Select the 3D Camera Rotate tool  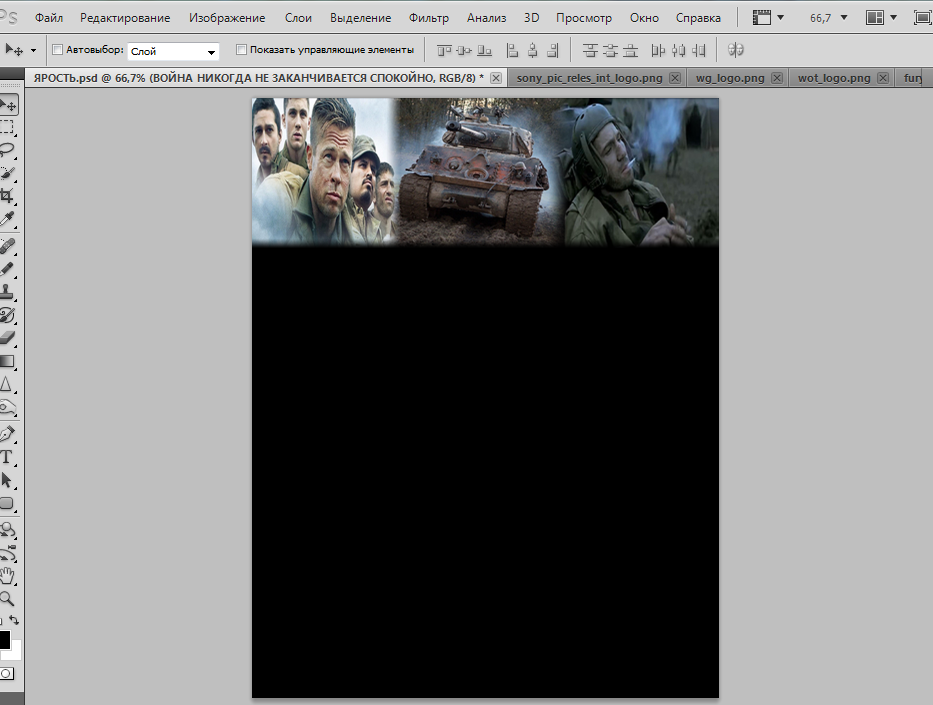click(7, 553)
